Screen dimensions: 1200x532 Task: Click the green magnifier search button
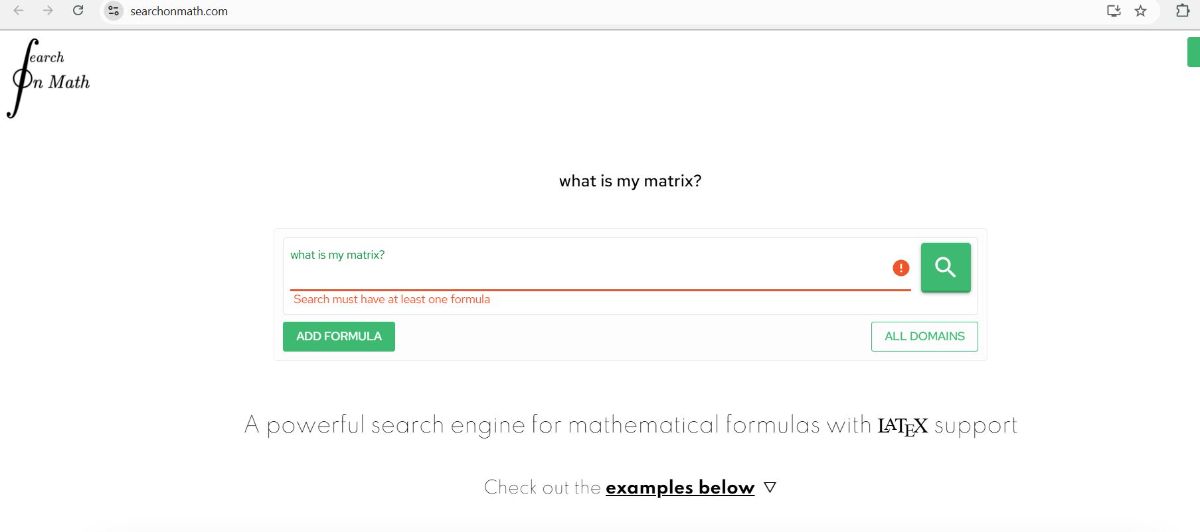(945, 267)
